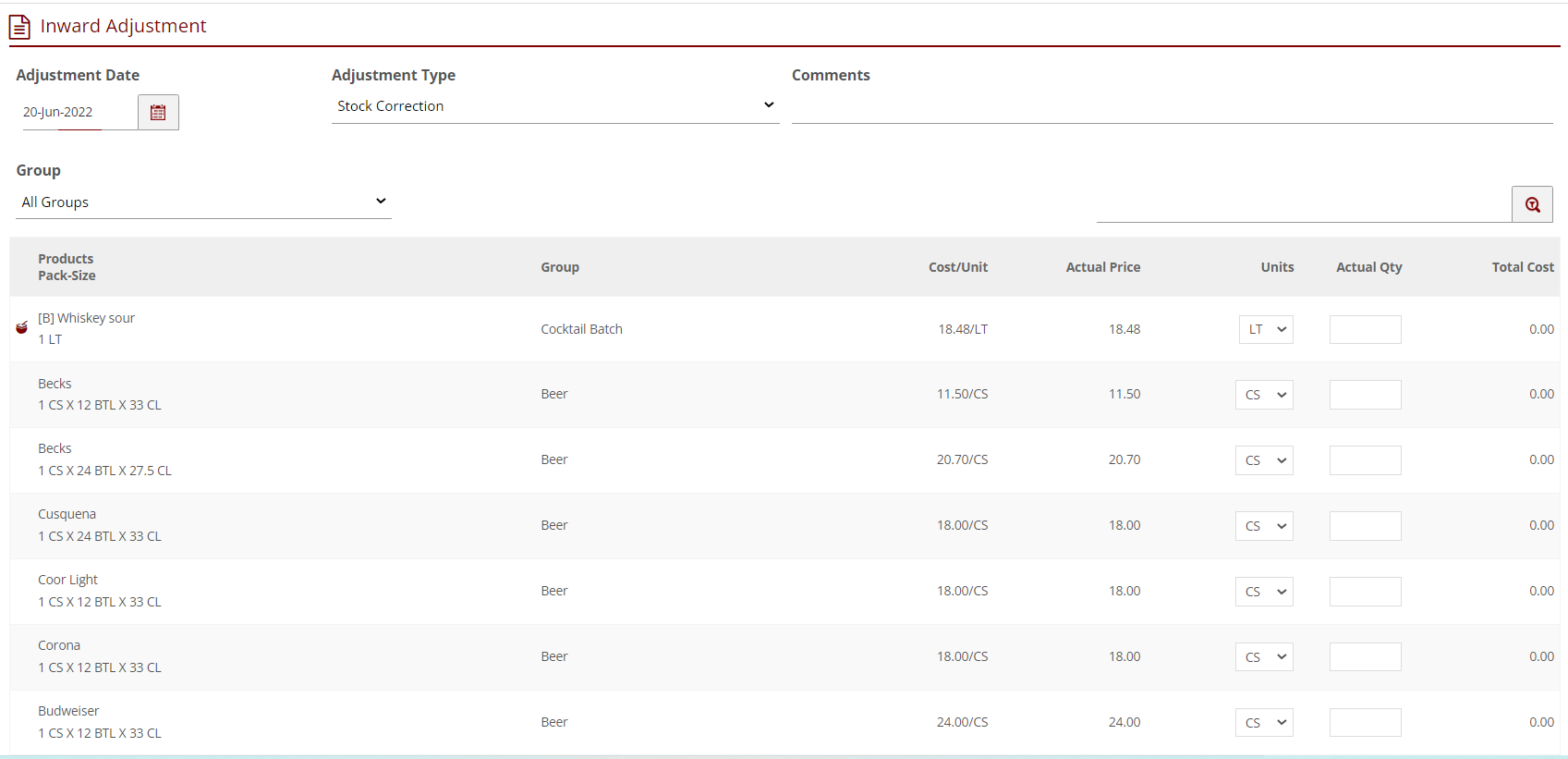Click the 1 CS X 24 BTL X 27.5 CL pack size
Image resolution: width=1568 pixels, height=759 pixels.
[x=104, y=471]
